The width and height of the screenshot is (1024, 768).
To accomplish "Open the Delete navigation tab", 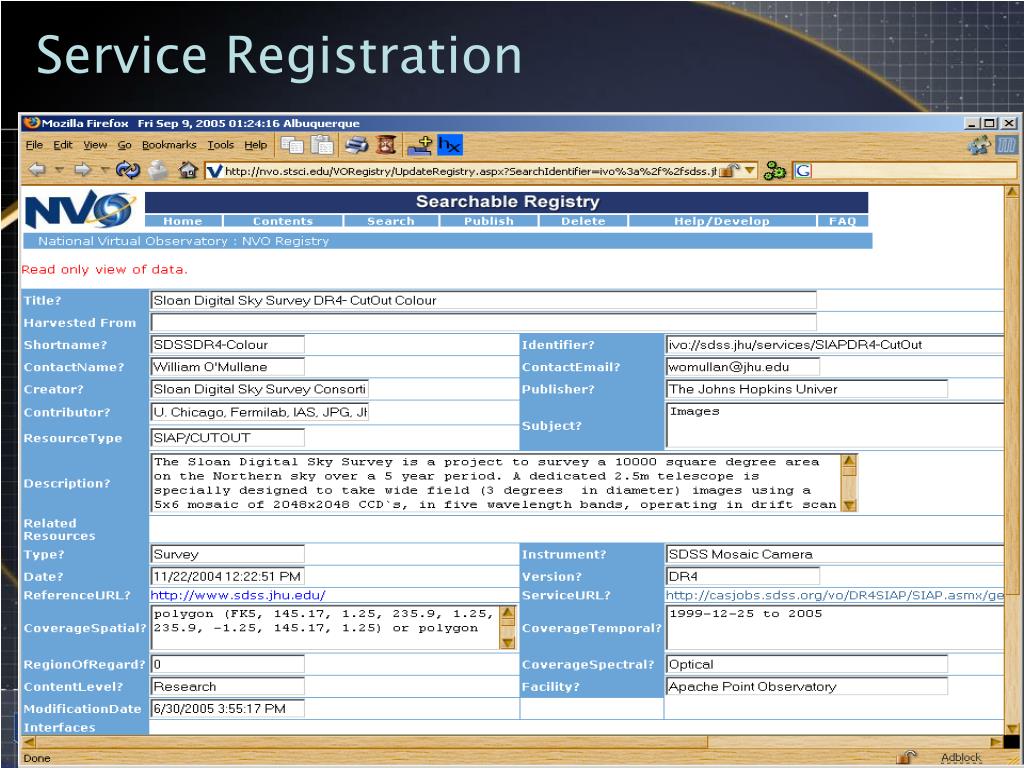I will coord(583,221).
